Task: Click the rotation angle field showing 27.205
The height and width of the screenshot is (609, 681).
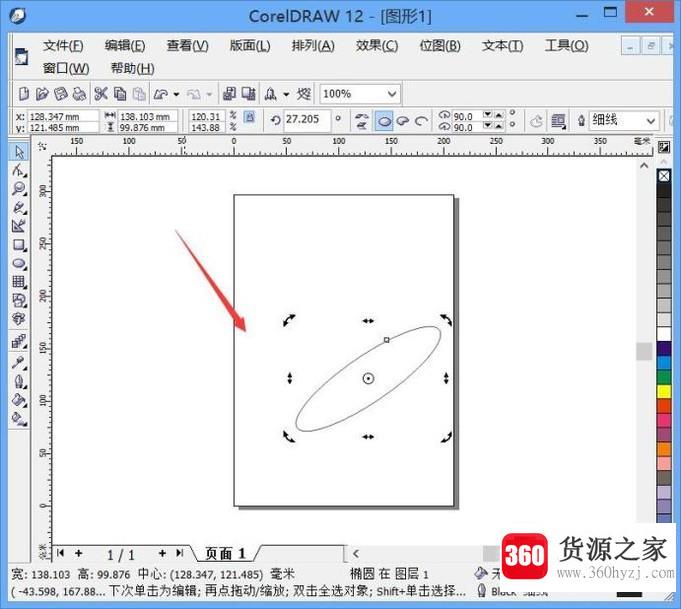Action: click(307, 119)
